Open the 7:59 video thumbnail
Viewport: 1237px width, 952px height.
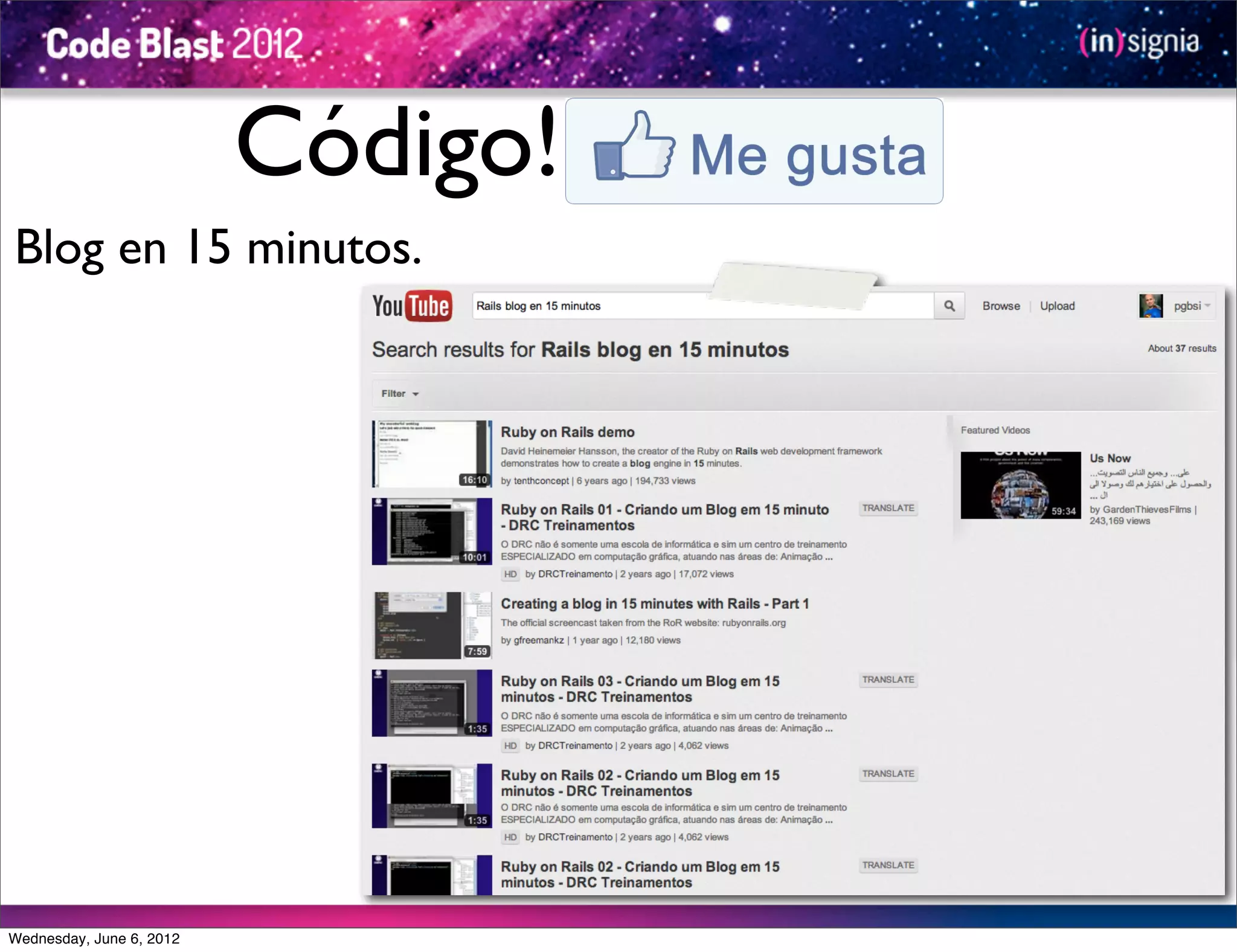point(432,625)
